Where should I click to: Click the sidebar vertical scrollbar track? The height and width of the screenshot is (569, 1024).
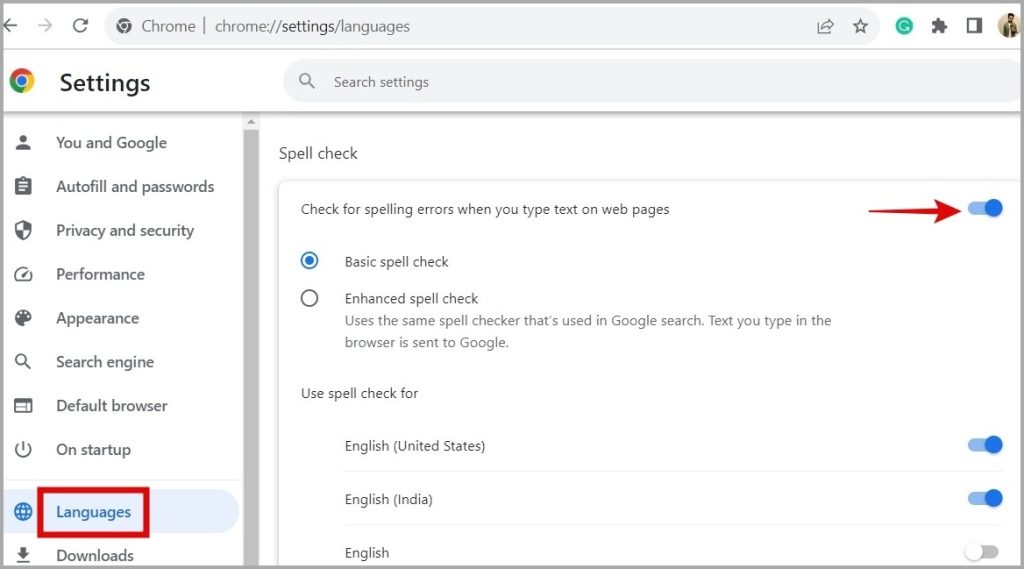coord(251,346)
